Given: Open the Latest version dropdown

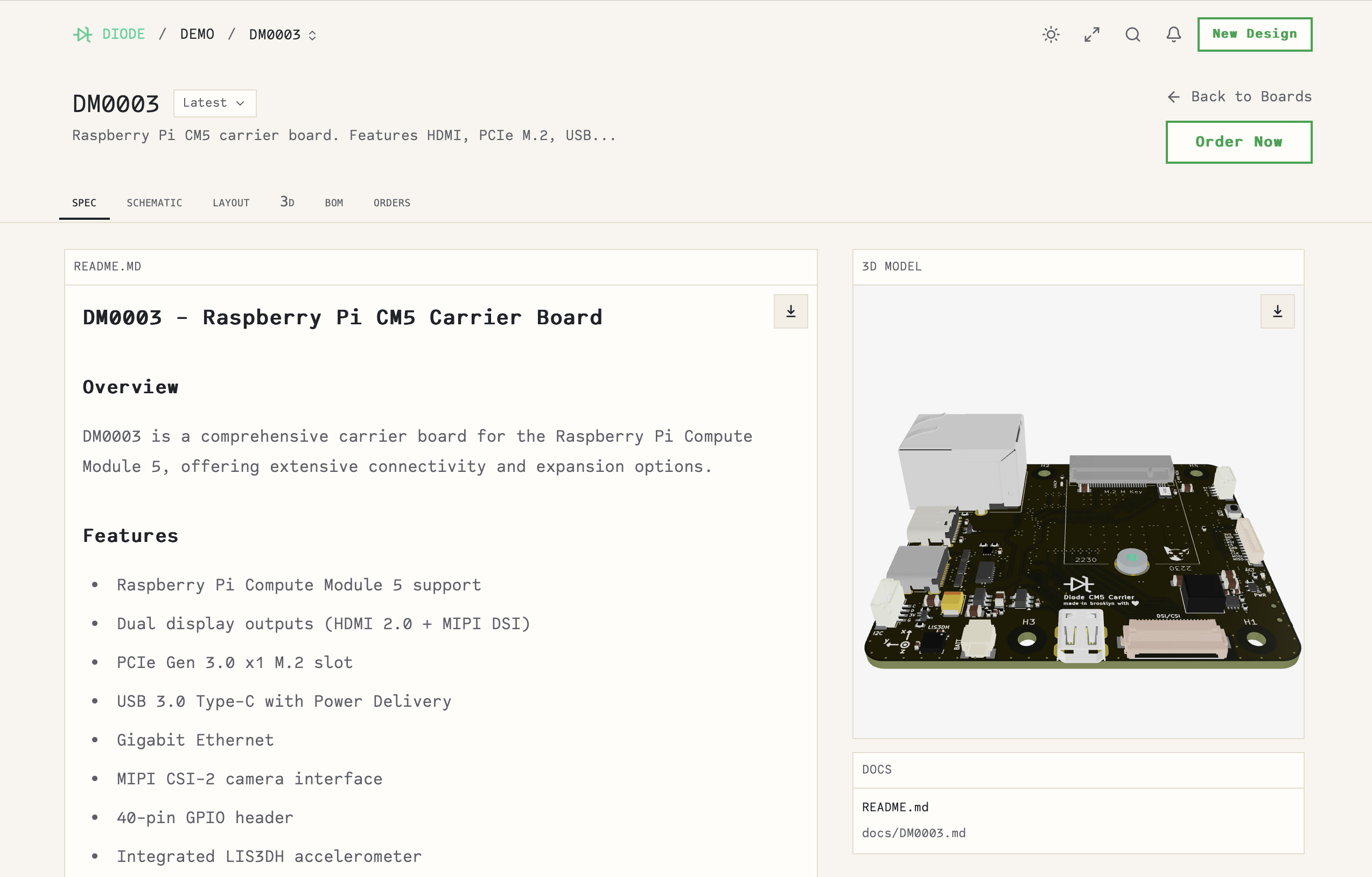Looking at the screenshot, I should click(x=215, y=103).
